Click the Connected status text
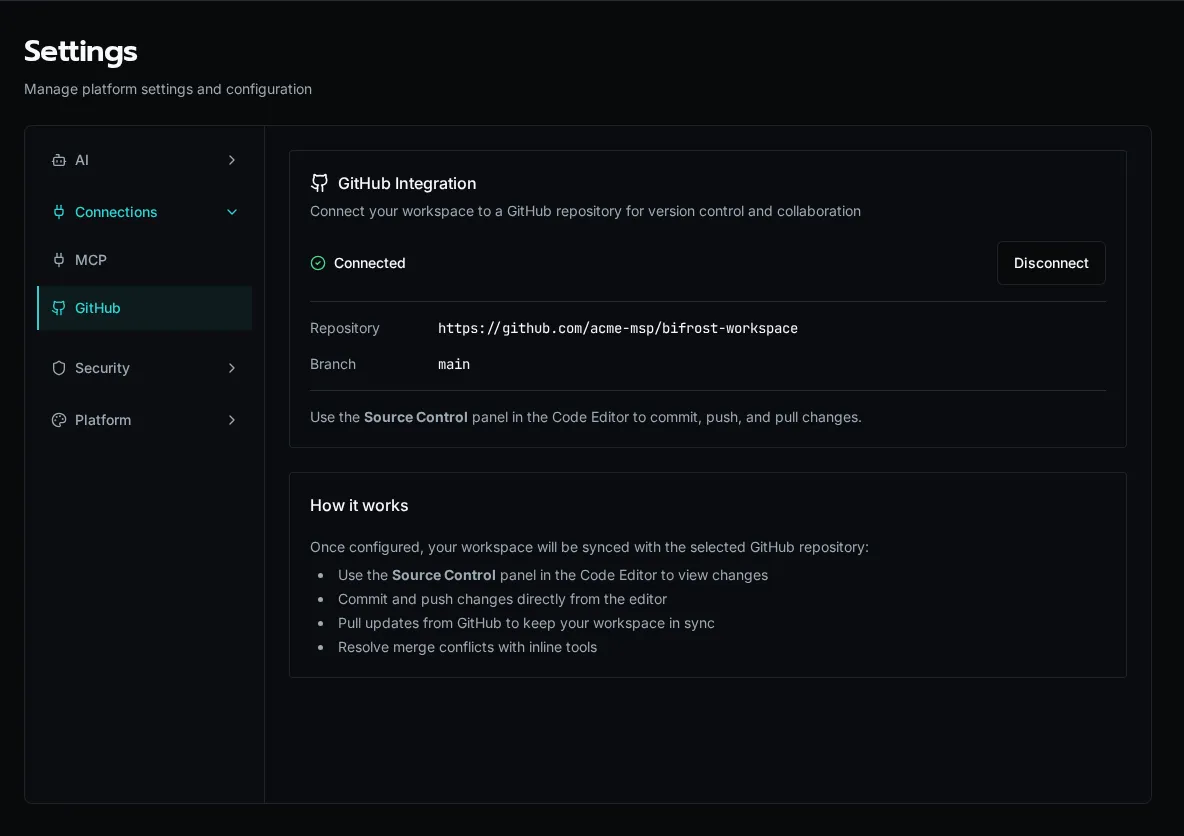The width and height of the screenshot is (1184, 836). coord(369,263)
